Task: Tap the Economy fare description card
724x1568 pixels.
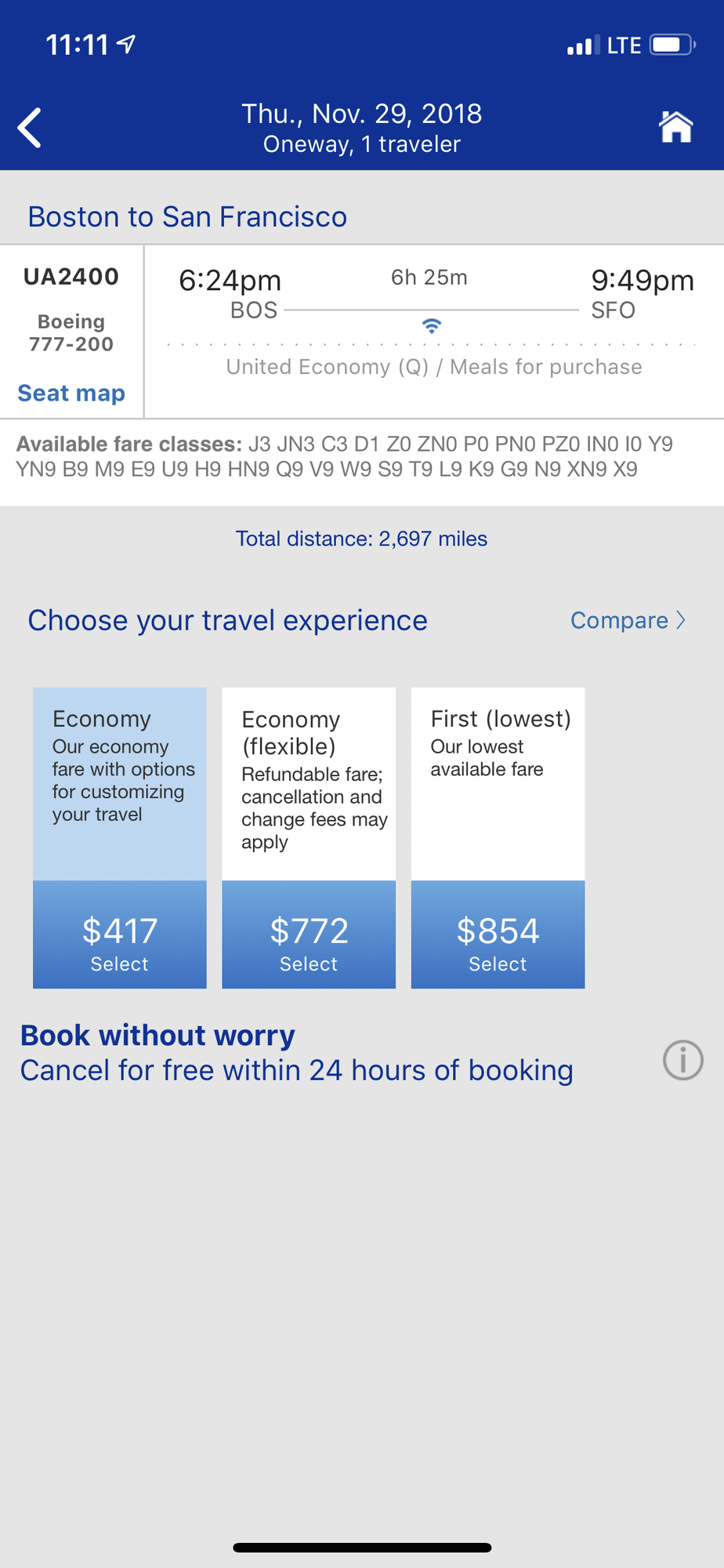Action: click(x=120, y=784)
